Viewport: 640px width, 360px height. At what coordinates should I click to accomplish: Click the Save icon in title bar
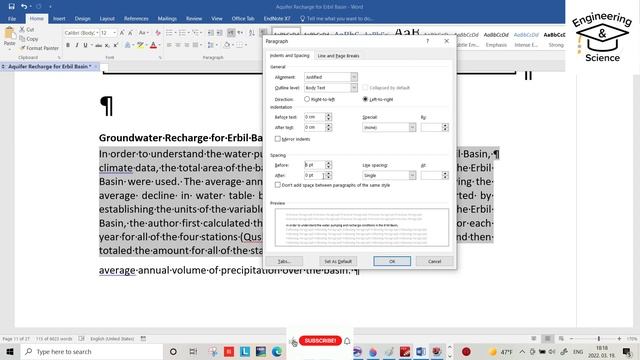click(11, 6)
